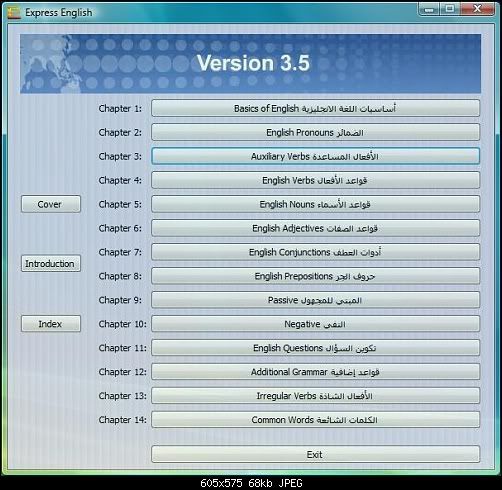Go to the English Nouns chapter
The height and width of the screenshot is (490, 502).
pos(315,204)
